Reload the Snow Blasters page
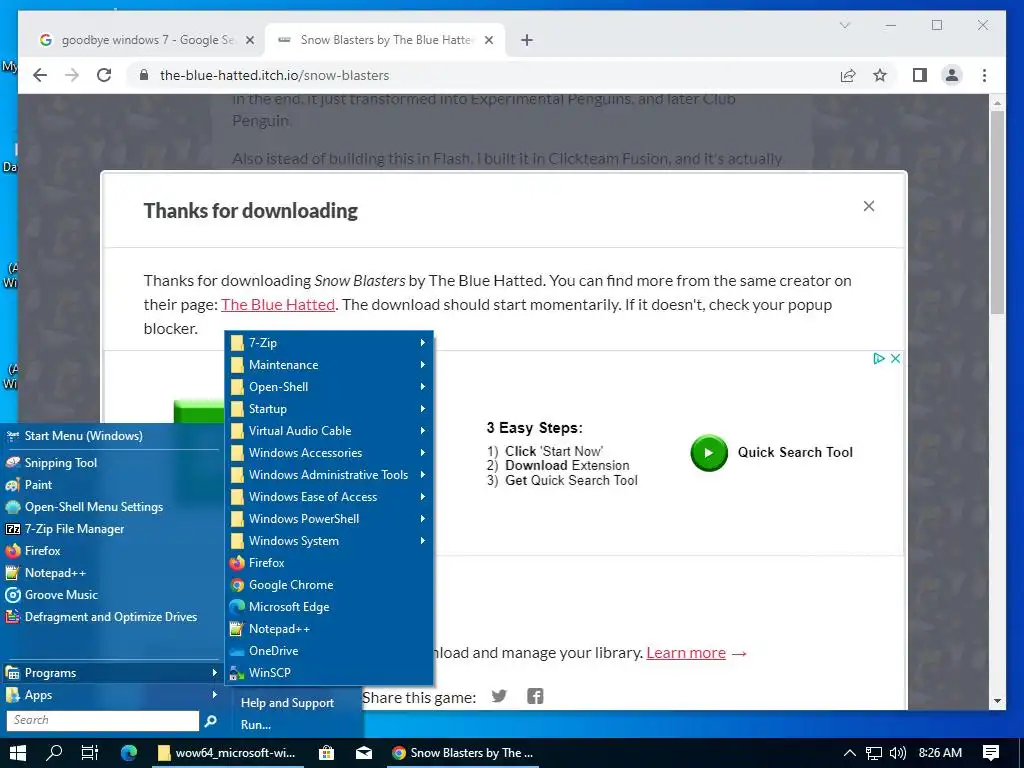Image resolution: width=1024 pixels, height=768 pixels. (x=104, y=75)
